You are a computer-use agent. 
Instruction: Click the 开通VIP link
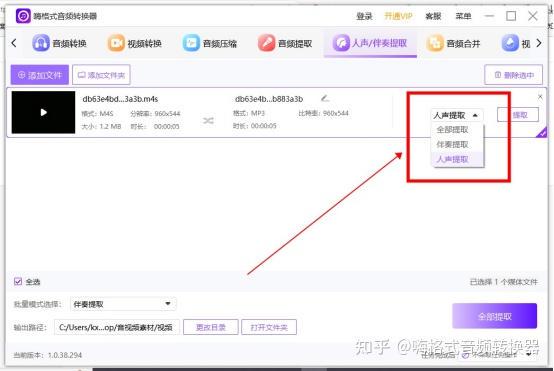coord(399,16)
